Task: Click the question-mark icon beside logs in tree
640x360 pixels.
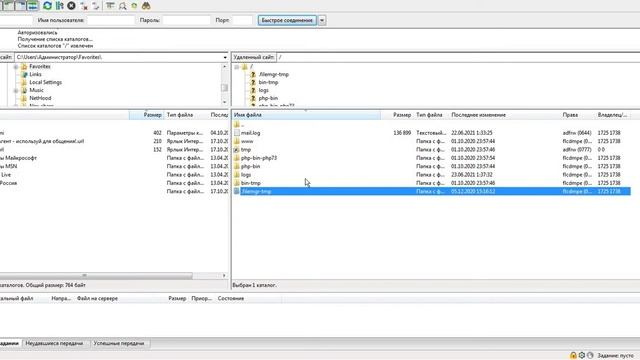Action: click(x=253, y=90)
